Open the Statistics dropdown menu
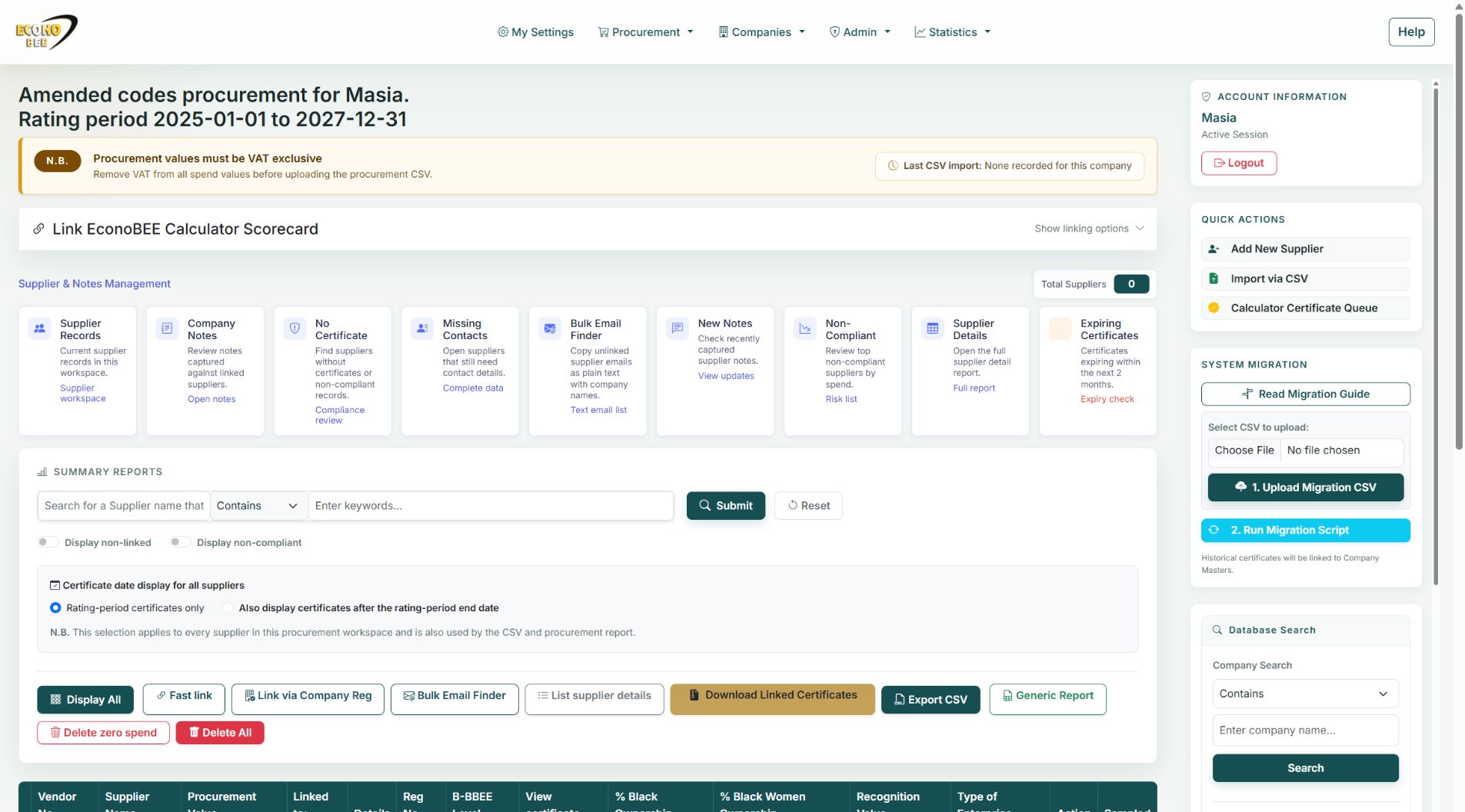 [952, 32]
